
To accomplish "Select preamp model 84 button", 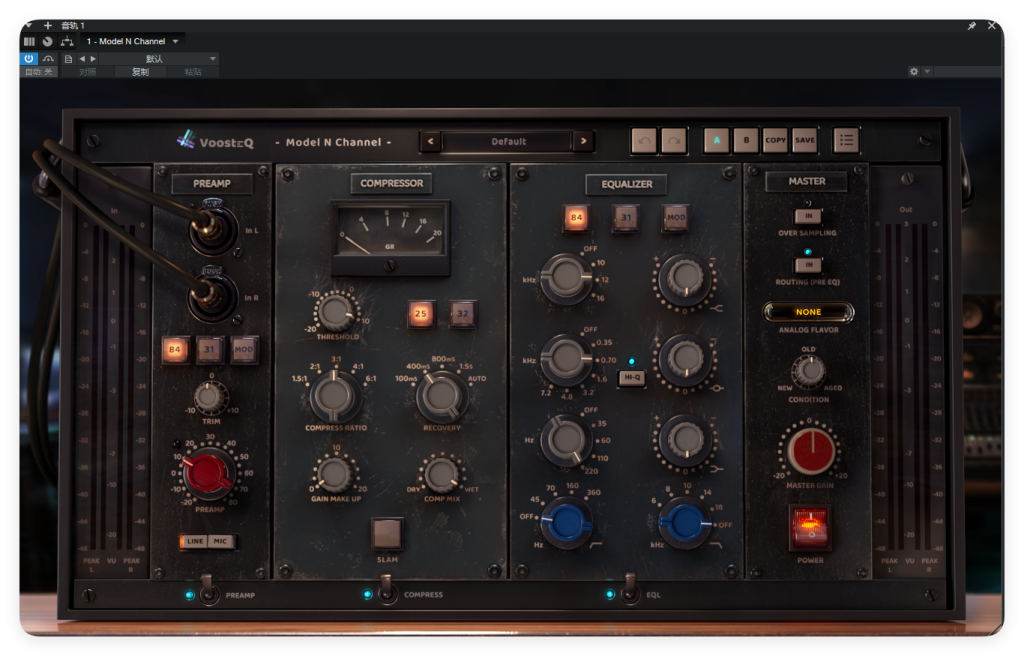I will pyautogui.click(x=174, y=350).
